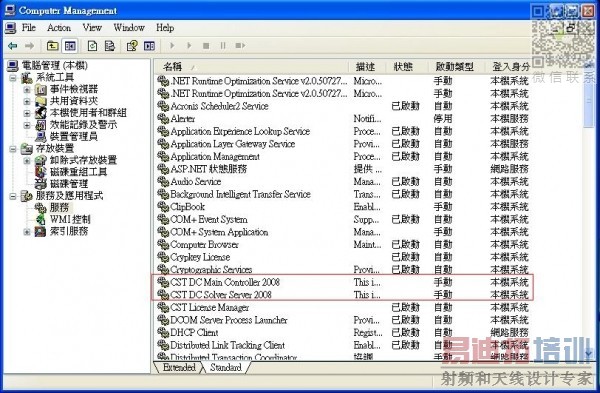Switch to the Extended tab

tap(179, 367)
